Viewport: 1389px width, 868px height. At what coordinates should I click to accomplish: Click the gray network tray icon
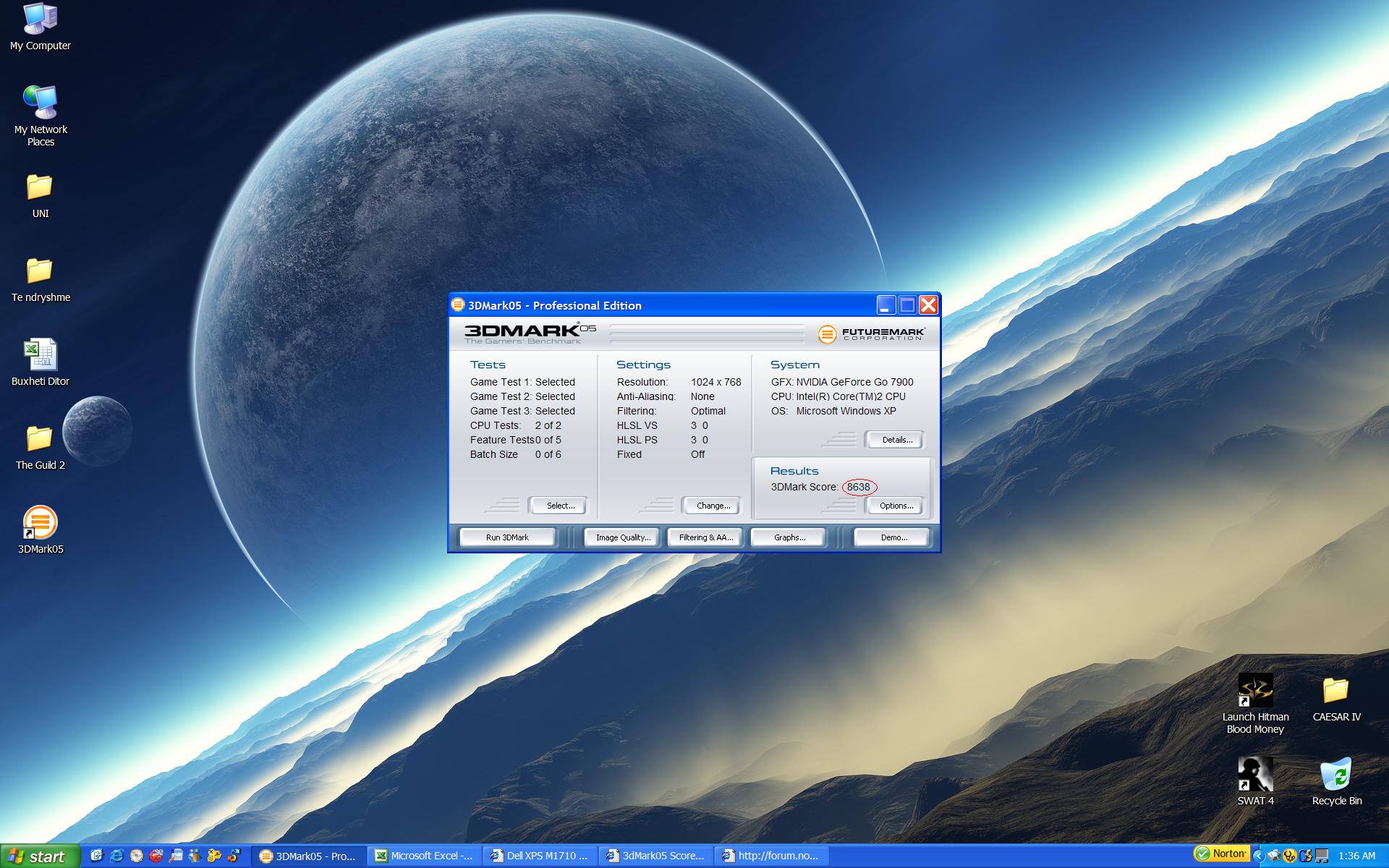pyautogui.click(x=1322, y=856)
